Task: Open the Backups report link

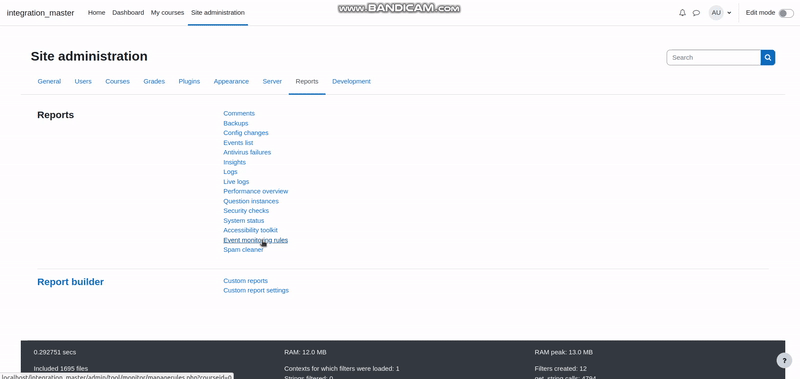Action: 236,123
